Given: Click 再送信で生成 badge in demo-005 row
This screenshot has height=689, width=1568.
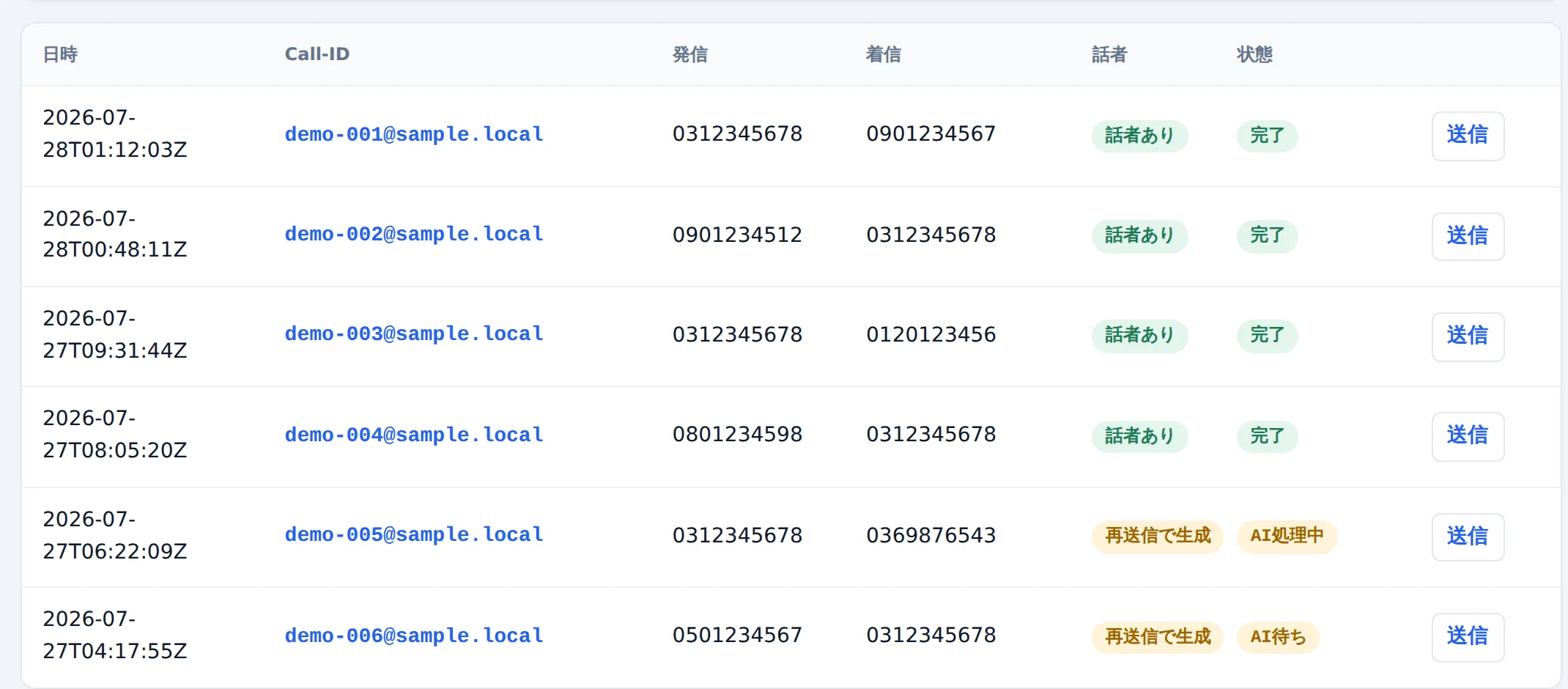Looking at the screenshot, I should [x=1158, y=537].
